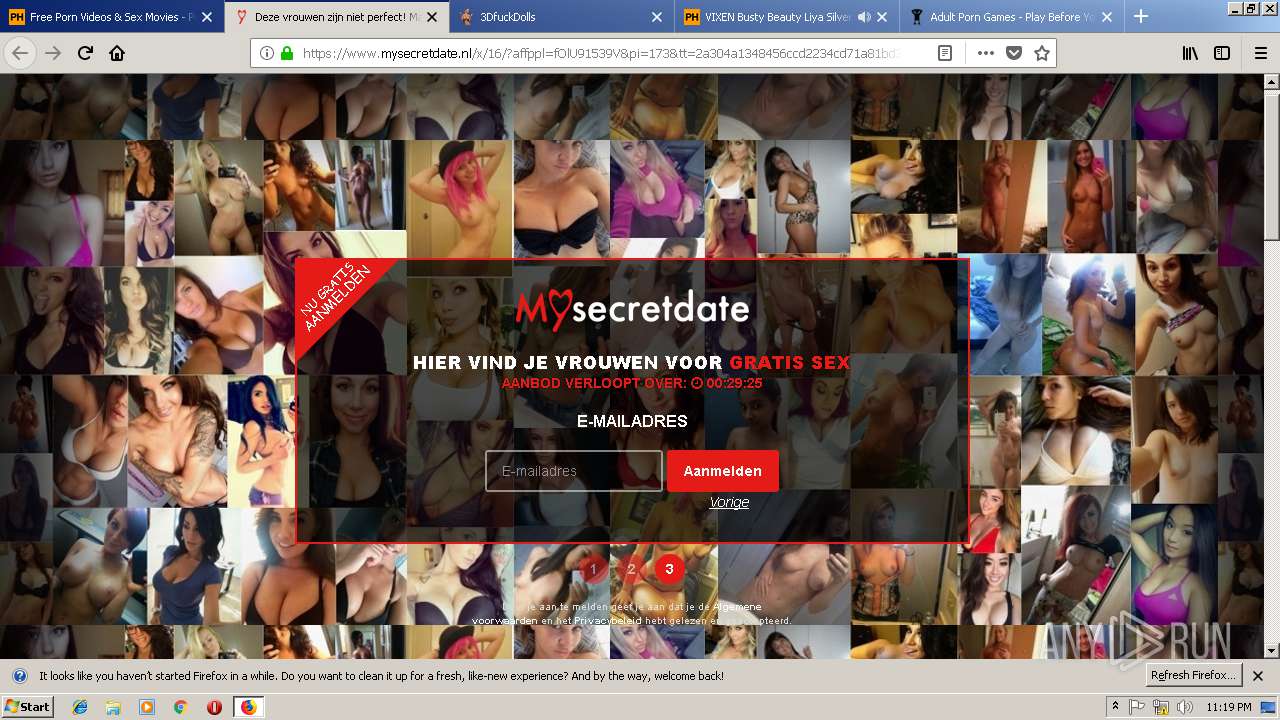This screenshot has height=720, width=1280.
Task: Click the scrollbar down arrow
Action: (x=1271, y=650)
